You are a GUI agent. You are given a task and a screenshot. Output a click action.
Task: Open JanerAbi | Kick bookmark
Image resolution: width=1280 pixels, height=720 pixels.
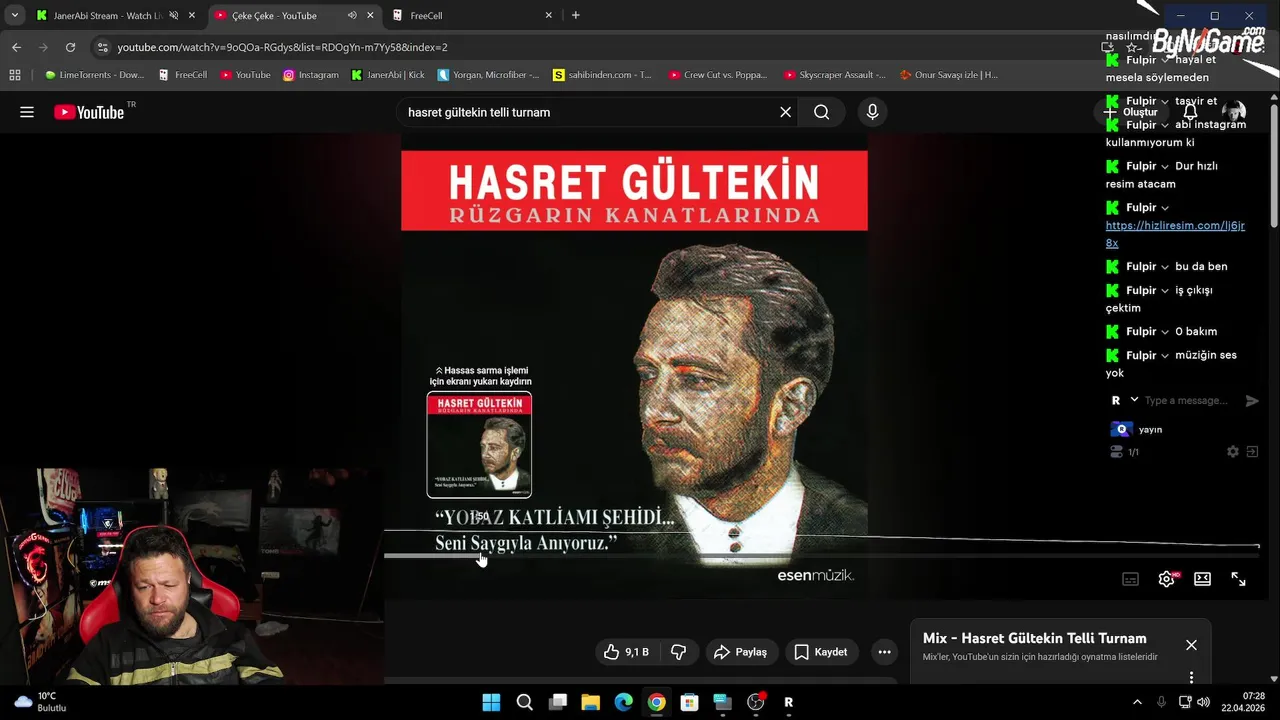(x=388, y=74)
